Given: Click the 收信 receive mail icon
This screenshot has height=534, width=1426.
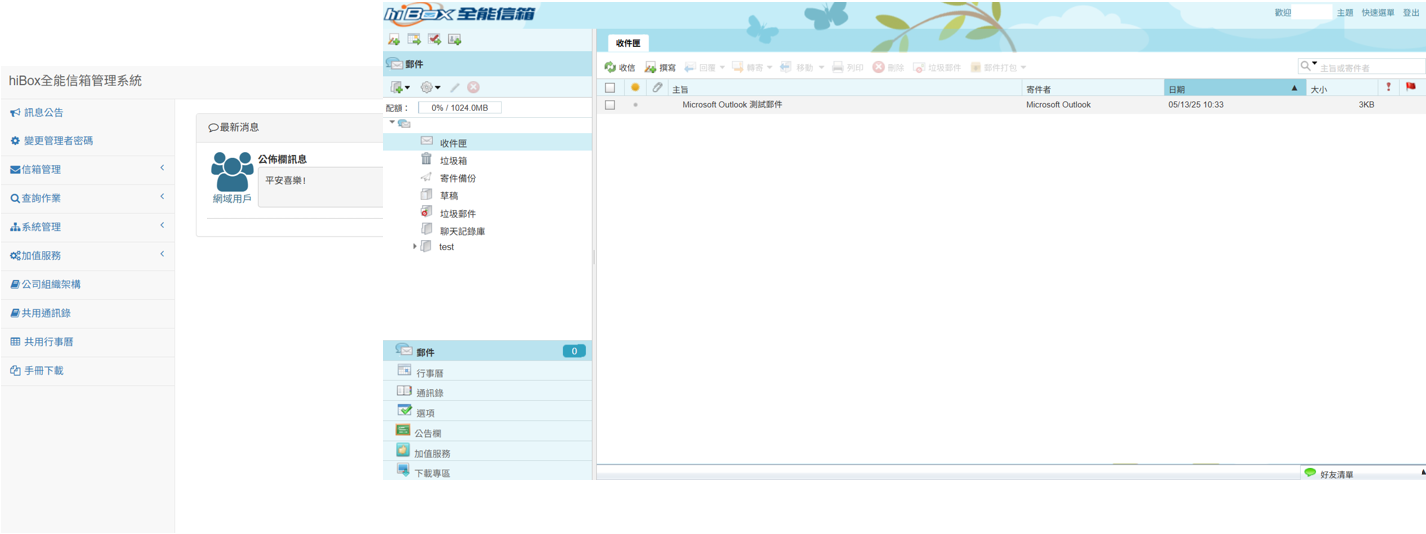Looking at the screenshot, I should pyautogui.click(x=610, y=67).
